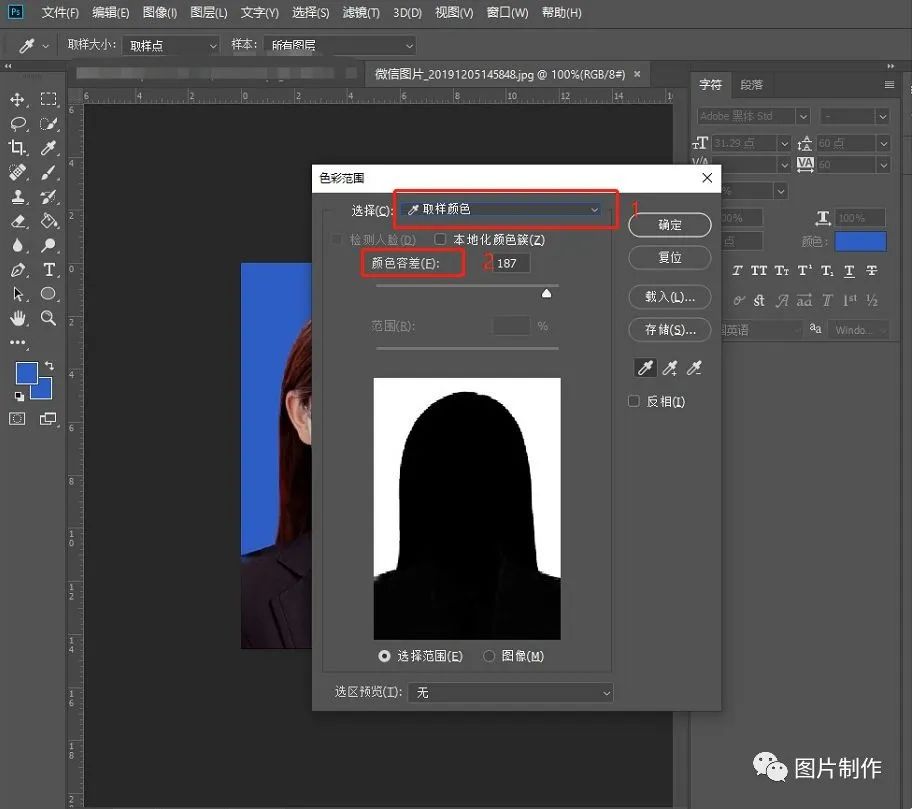The height and width of the screenshot is (809, 912).
Task: Switch to the 段落 panel tab
Action: (751, 85)
